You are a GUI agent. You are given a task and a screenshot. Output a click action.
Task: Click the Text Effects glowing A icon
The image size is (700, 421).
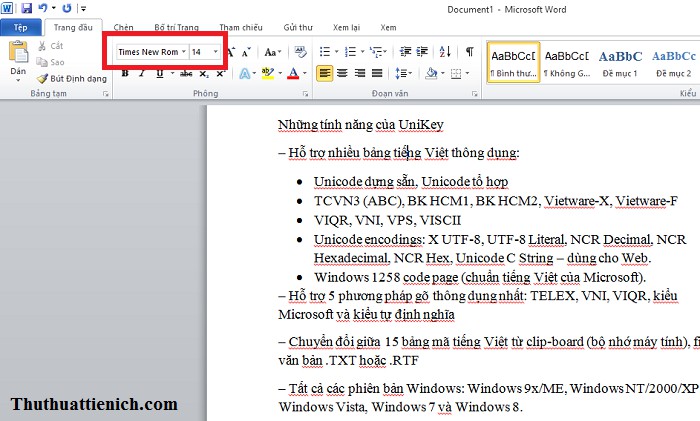click(242, 73)
